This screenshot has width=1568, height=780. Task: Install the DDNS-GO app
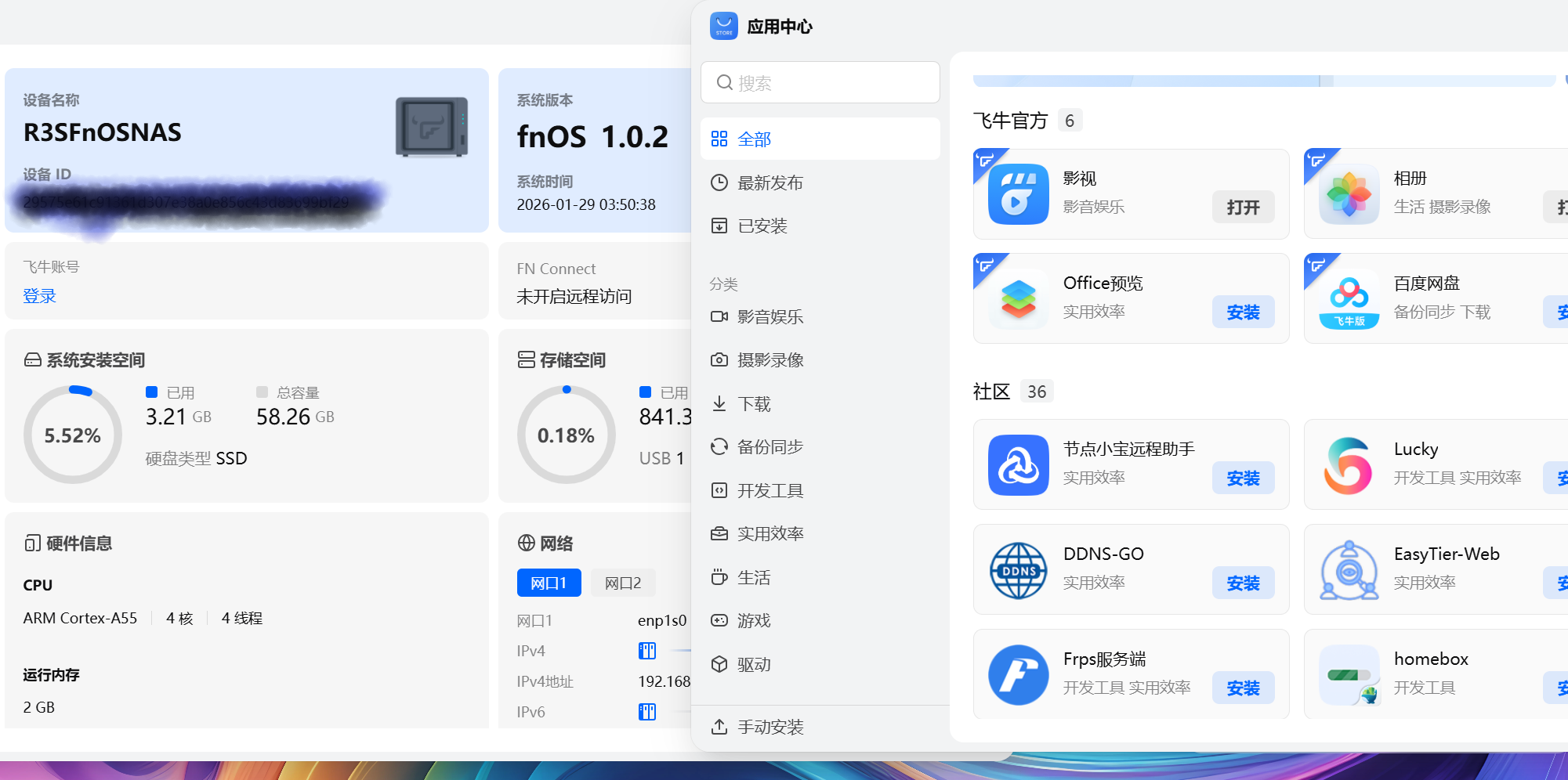[x=1243, y=583]
